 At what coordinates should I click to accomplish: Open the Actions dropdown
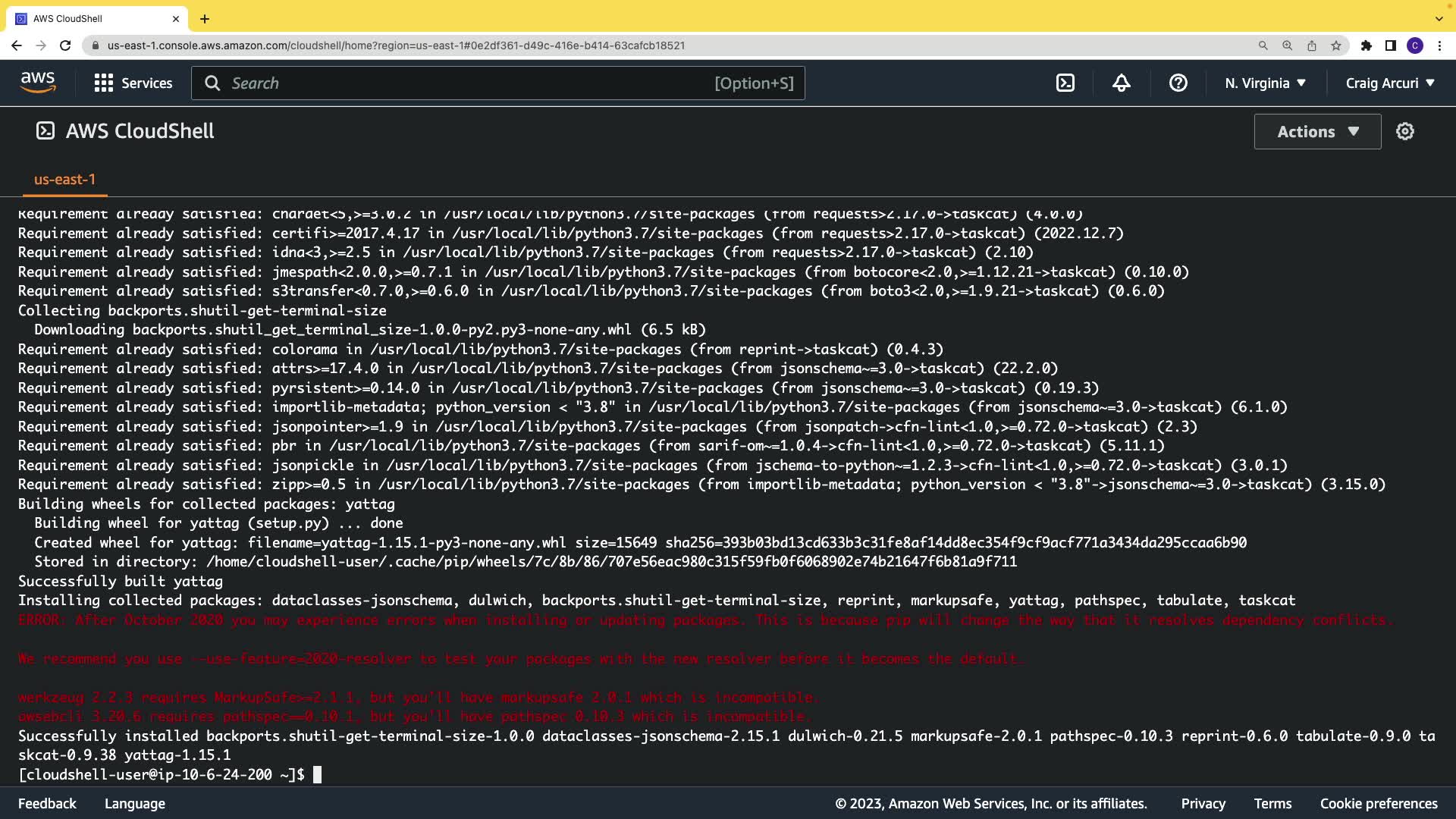(1317, 131)
